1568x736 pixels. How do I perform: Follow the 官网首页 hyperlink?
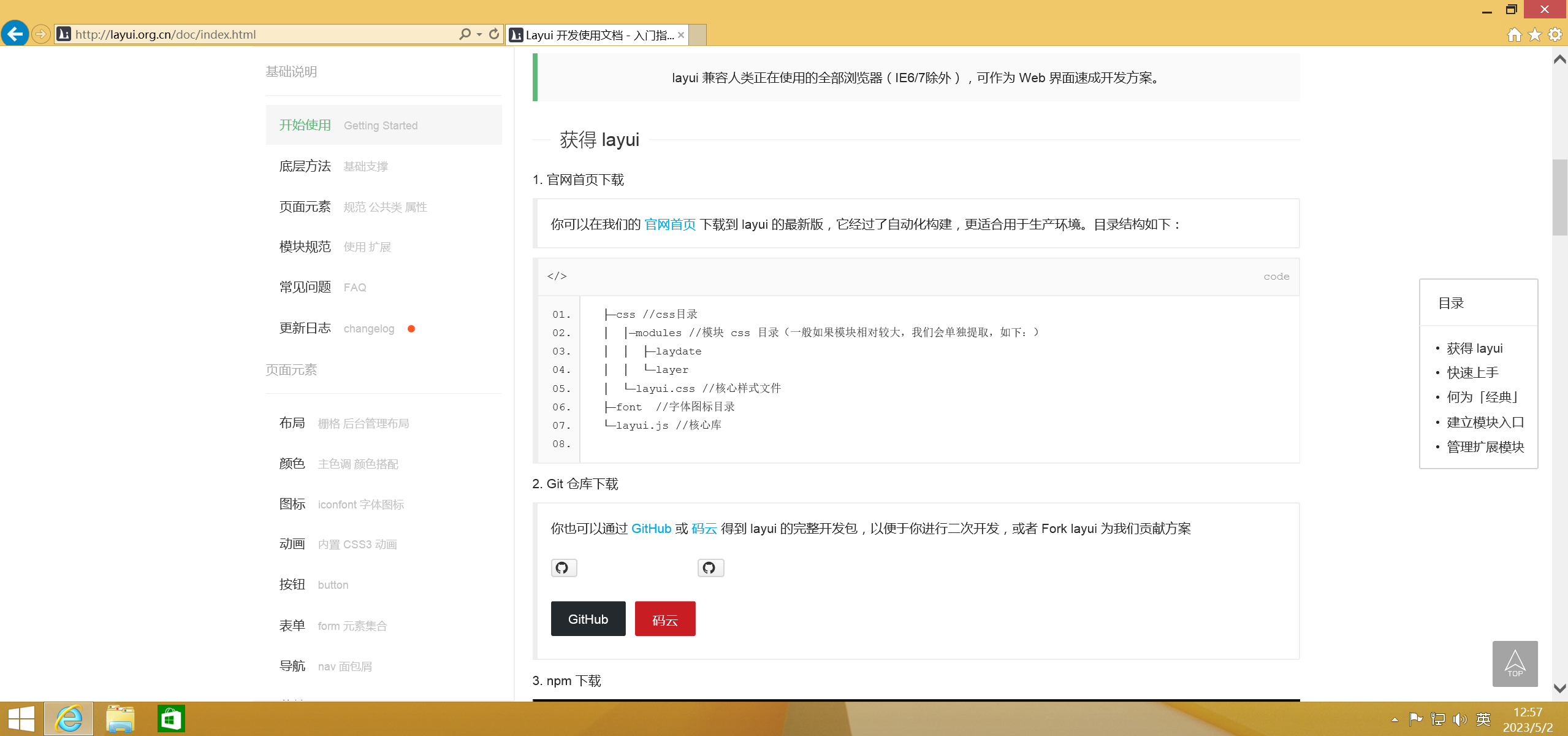(670, 224)
